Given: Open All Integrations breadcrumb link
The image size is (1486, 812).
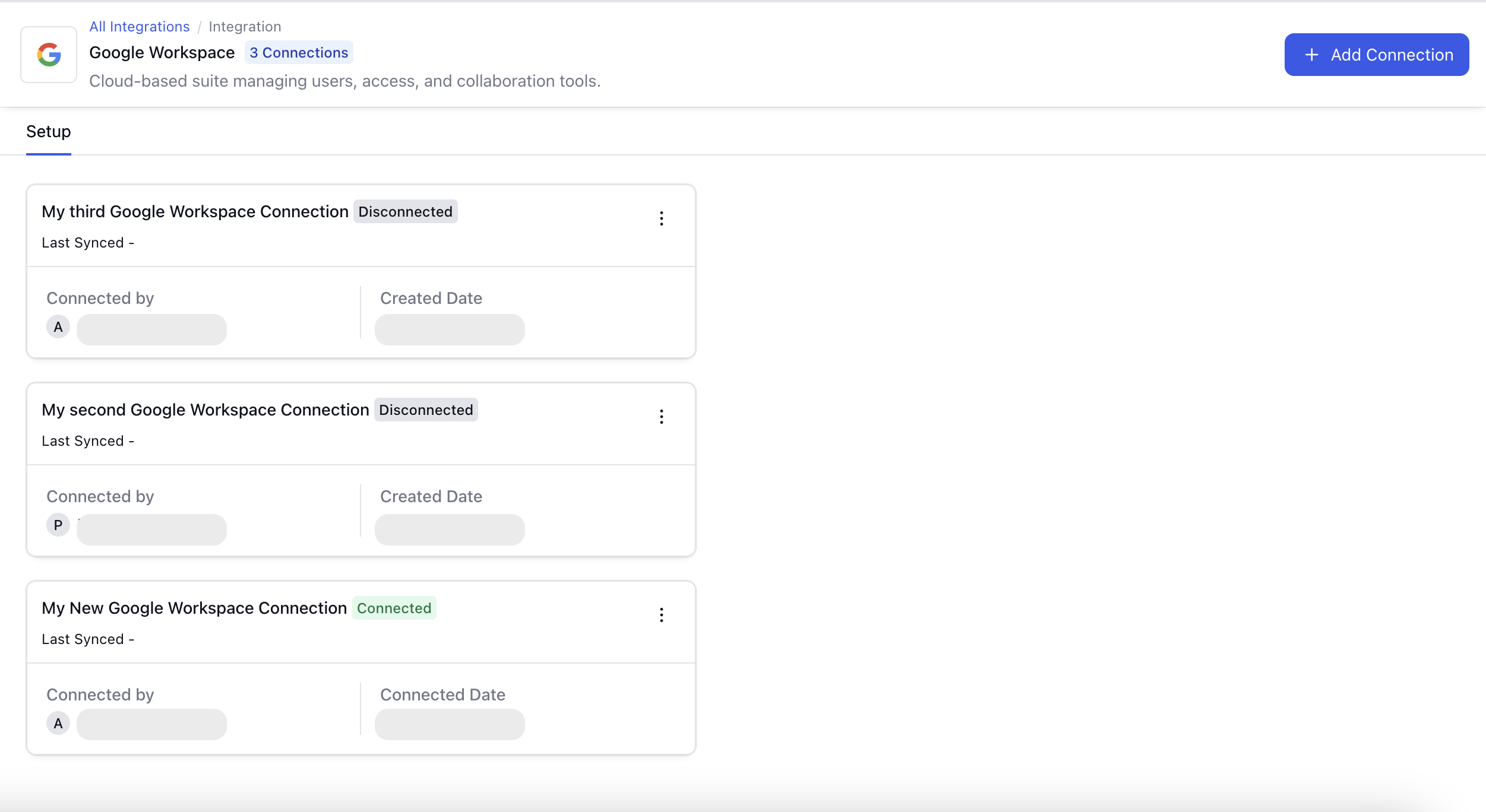Looking at the screenshot, I should coord(140,27).
